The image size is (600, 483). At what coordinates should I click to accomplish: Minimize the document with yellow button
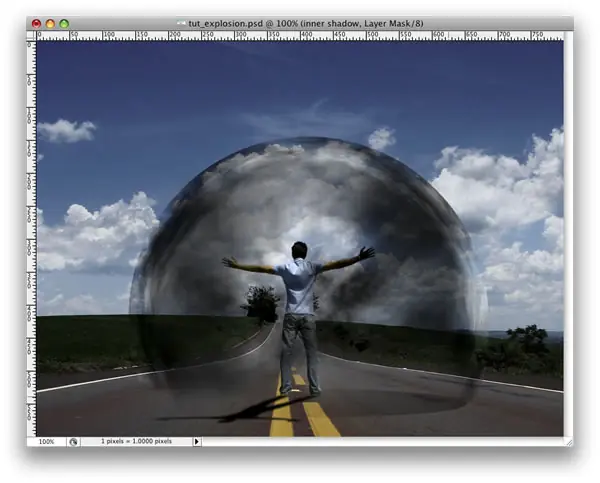pos(50,24)
